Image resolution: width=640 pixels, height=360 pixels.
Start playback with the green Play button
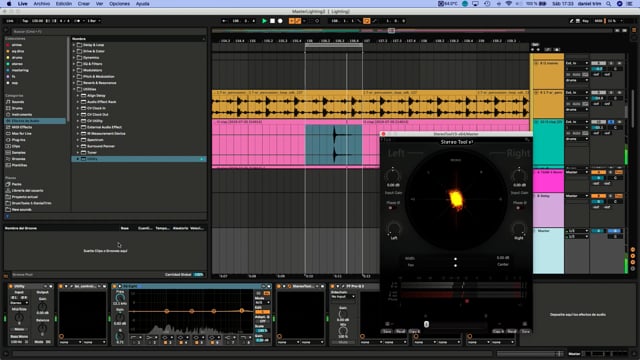tap(264, 21)
